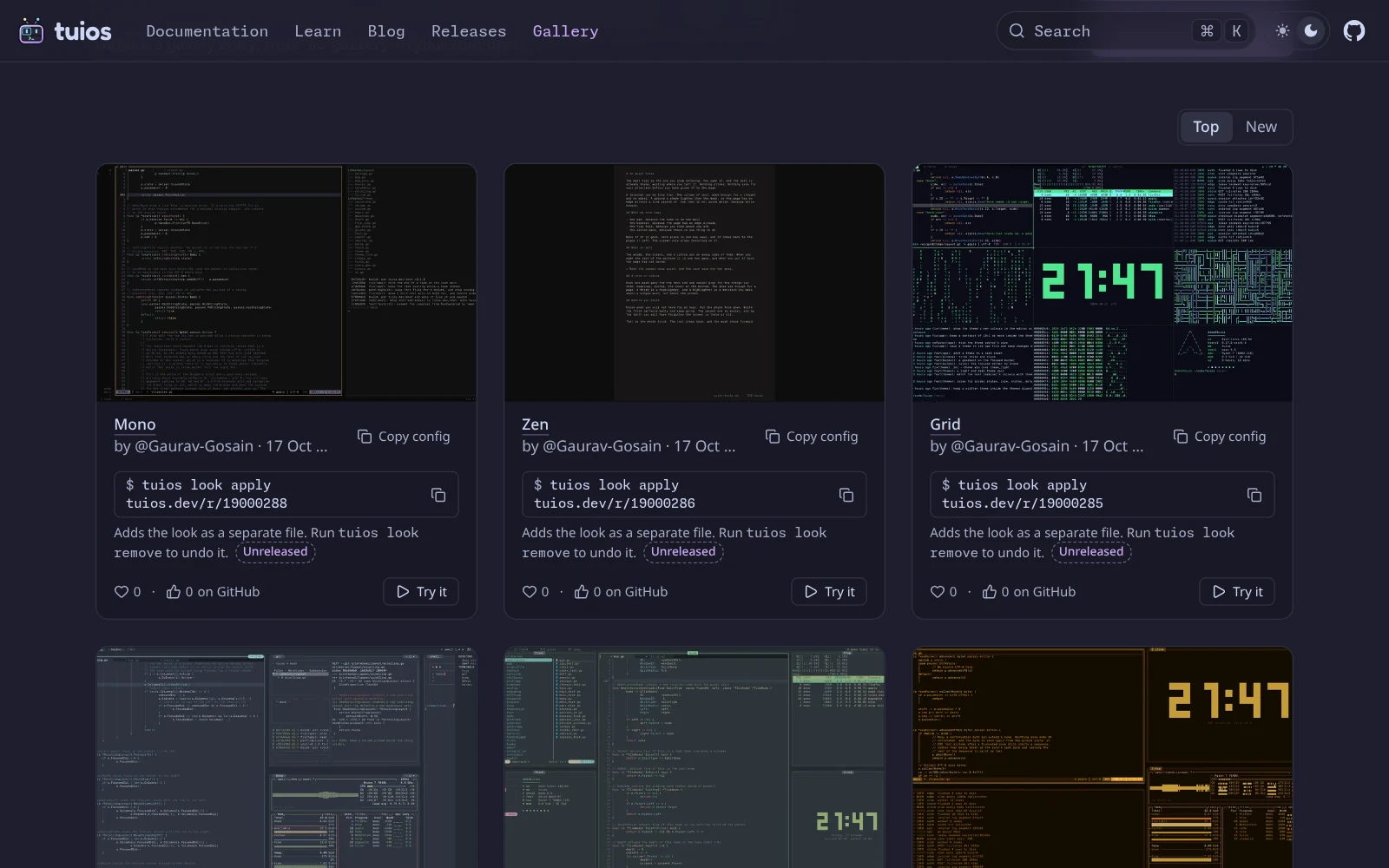The image size is (1389, 868).
Task: Open the Zen look title link
Action: pos(535,424)
